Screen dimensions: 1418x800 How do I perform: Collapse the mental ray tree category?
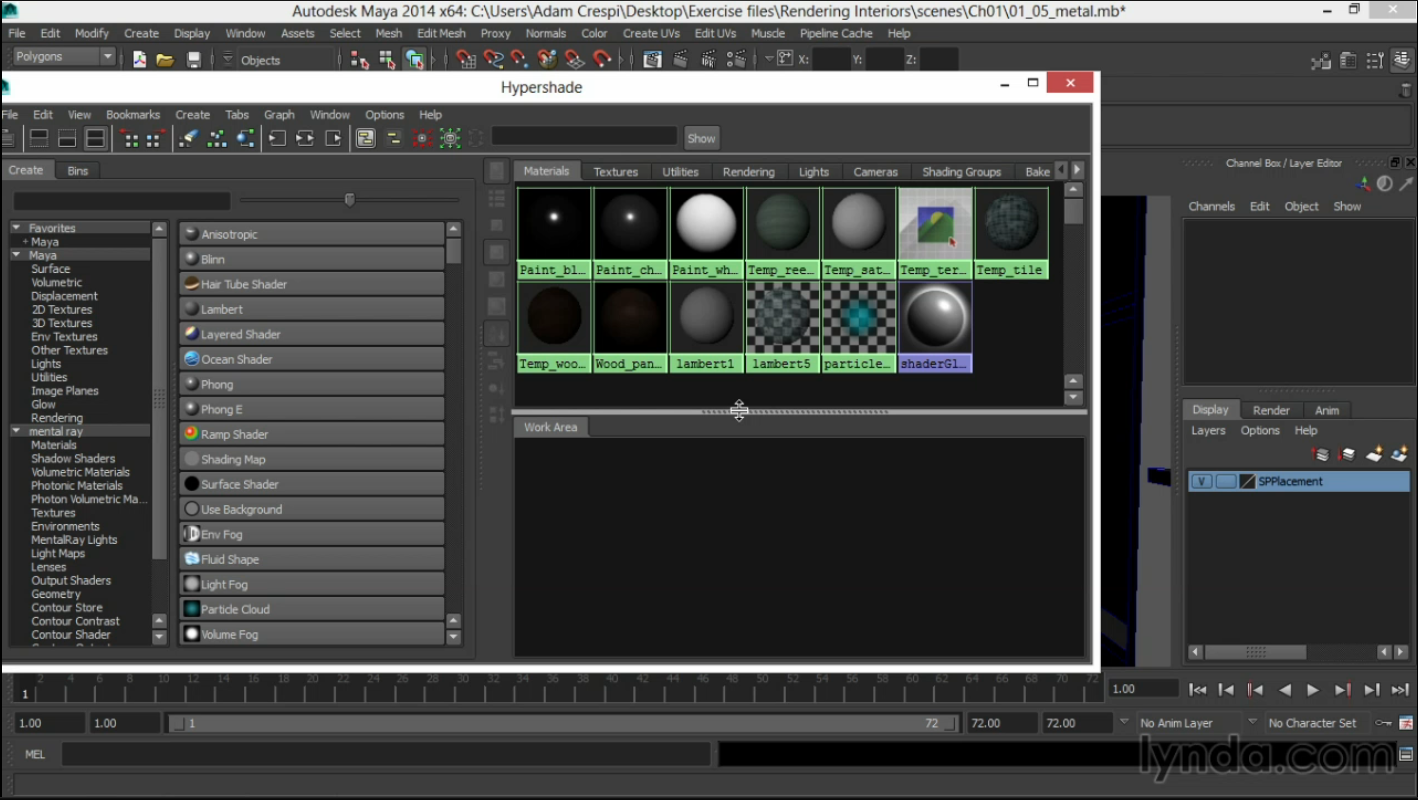pos(17,431)
